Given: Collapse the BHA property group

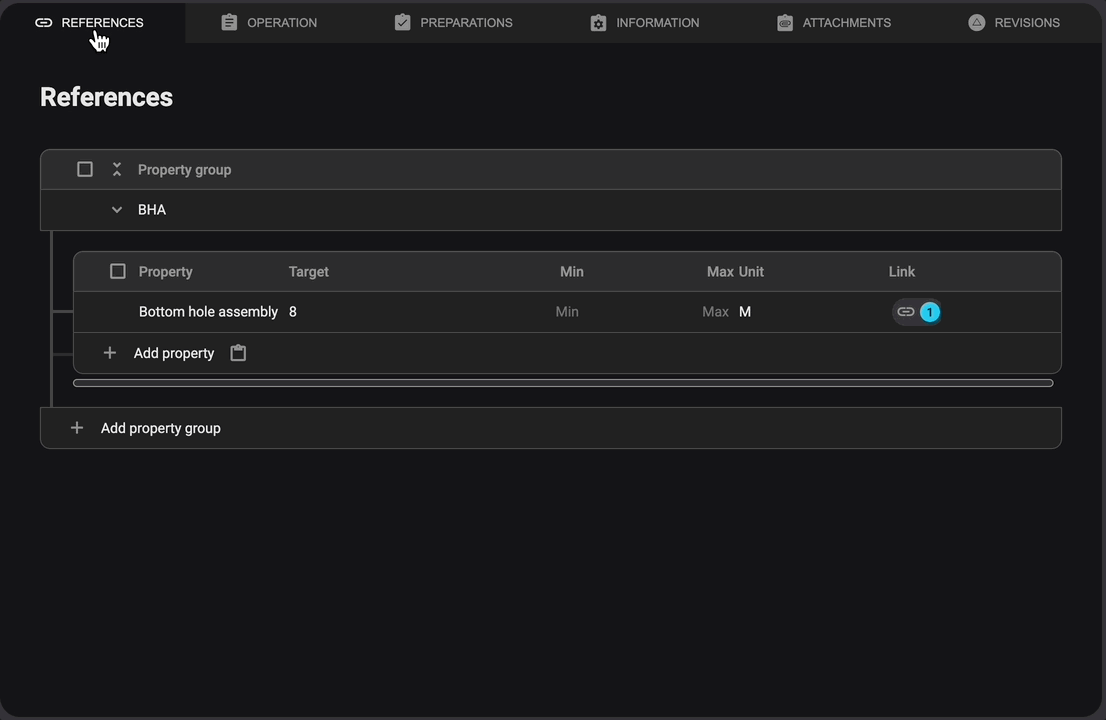Looking at the screenshot, I should tap(116, 209).
